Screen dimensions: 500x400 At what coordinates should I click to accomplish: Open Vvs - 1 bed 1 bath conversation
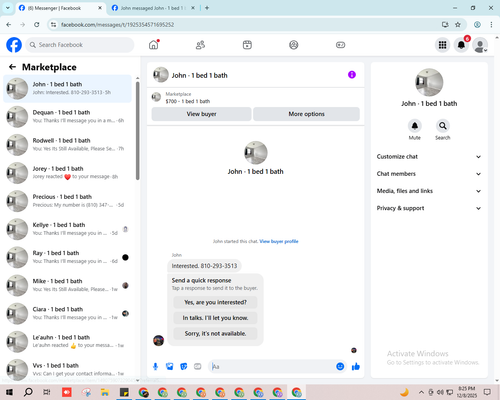(x=67, y=369)
